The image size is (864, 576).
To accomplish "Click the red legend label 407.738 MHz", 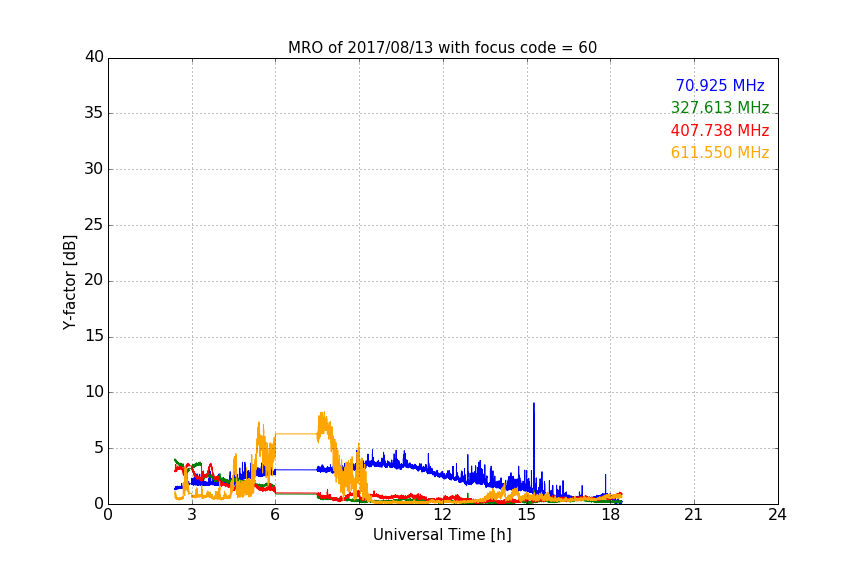I will (720, 130).
